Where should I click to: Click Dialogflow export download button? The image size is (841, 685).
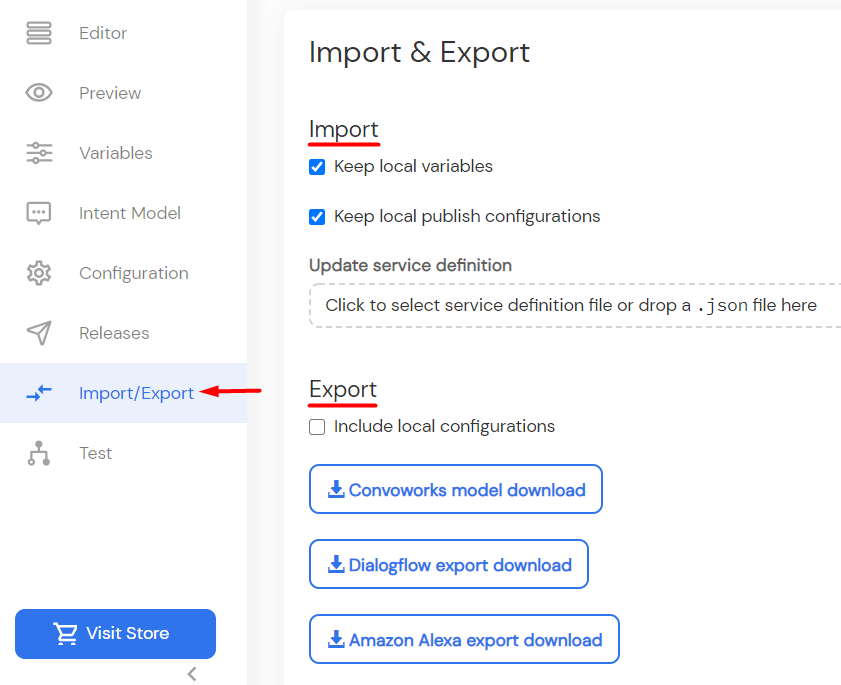pos(449,564)
